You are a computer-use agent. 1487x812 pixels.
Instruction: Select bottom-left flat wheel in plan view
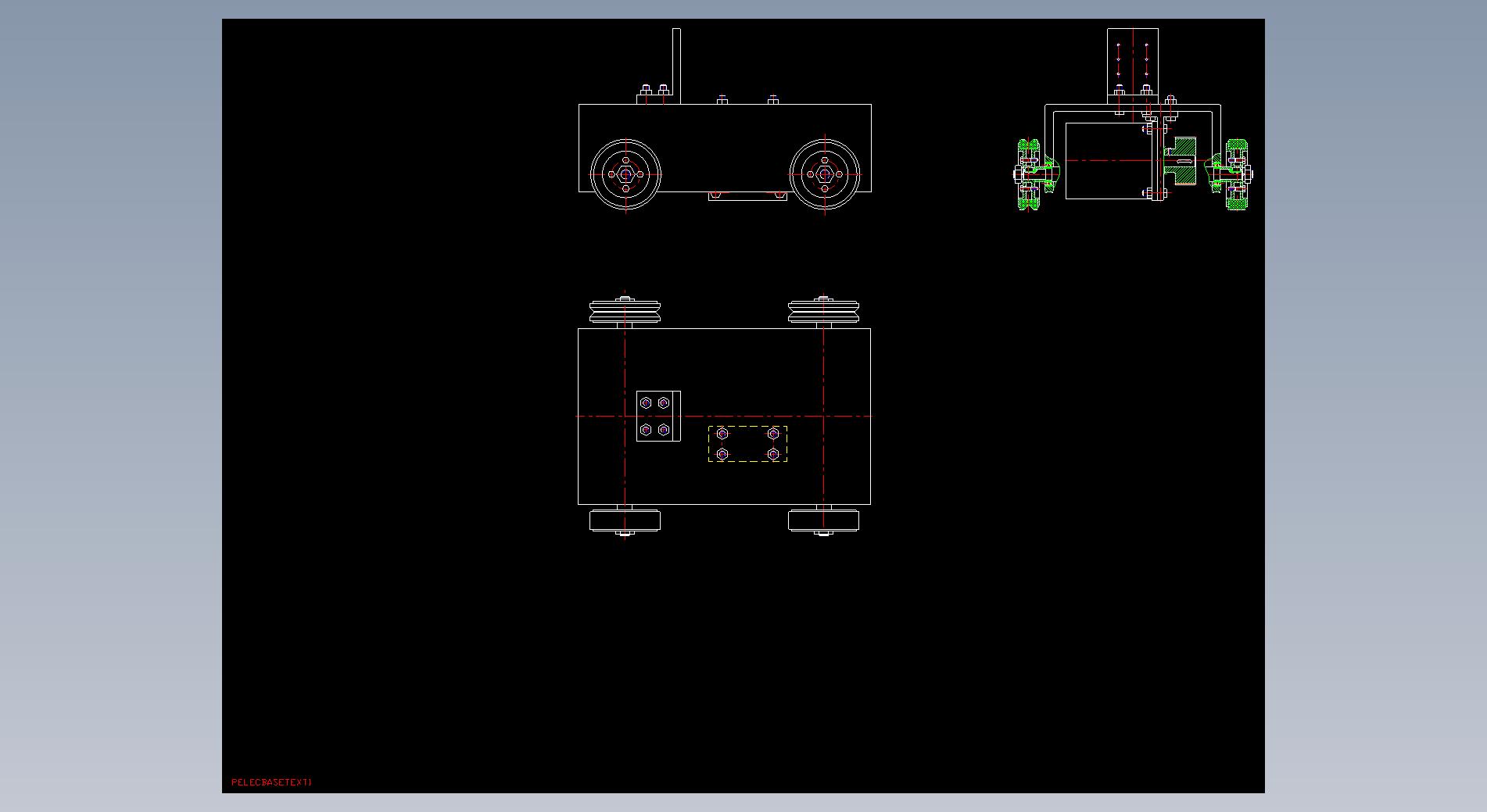pos(625,520)
